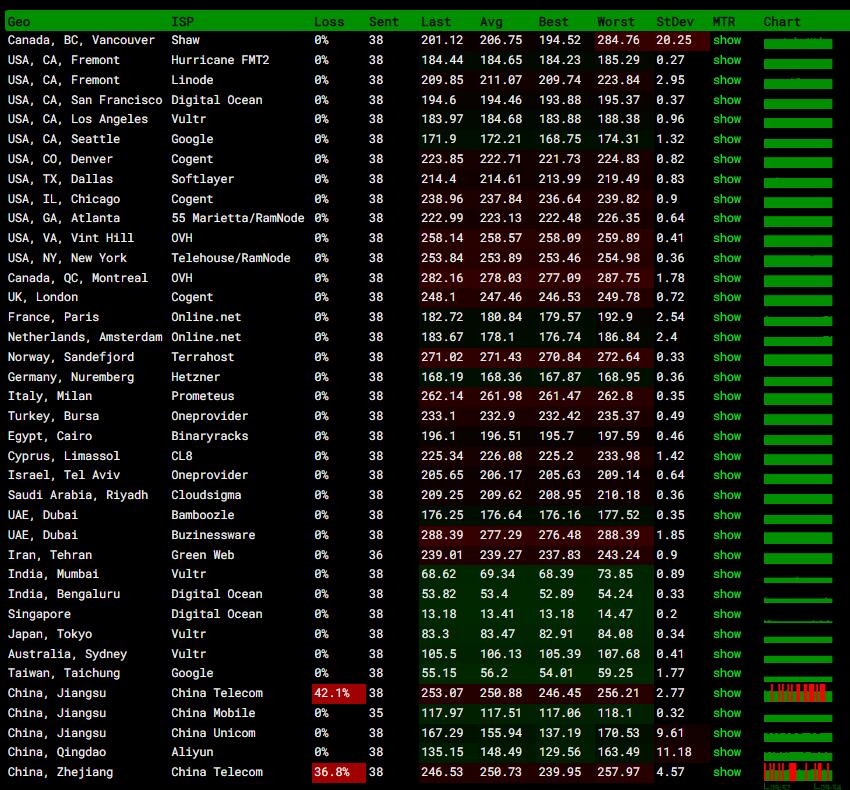Show MTR for Chicago Cogent row
This screenshot has width=850, height=790.
pyautogui.click(x=727, y=199)
